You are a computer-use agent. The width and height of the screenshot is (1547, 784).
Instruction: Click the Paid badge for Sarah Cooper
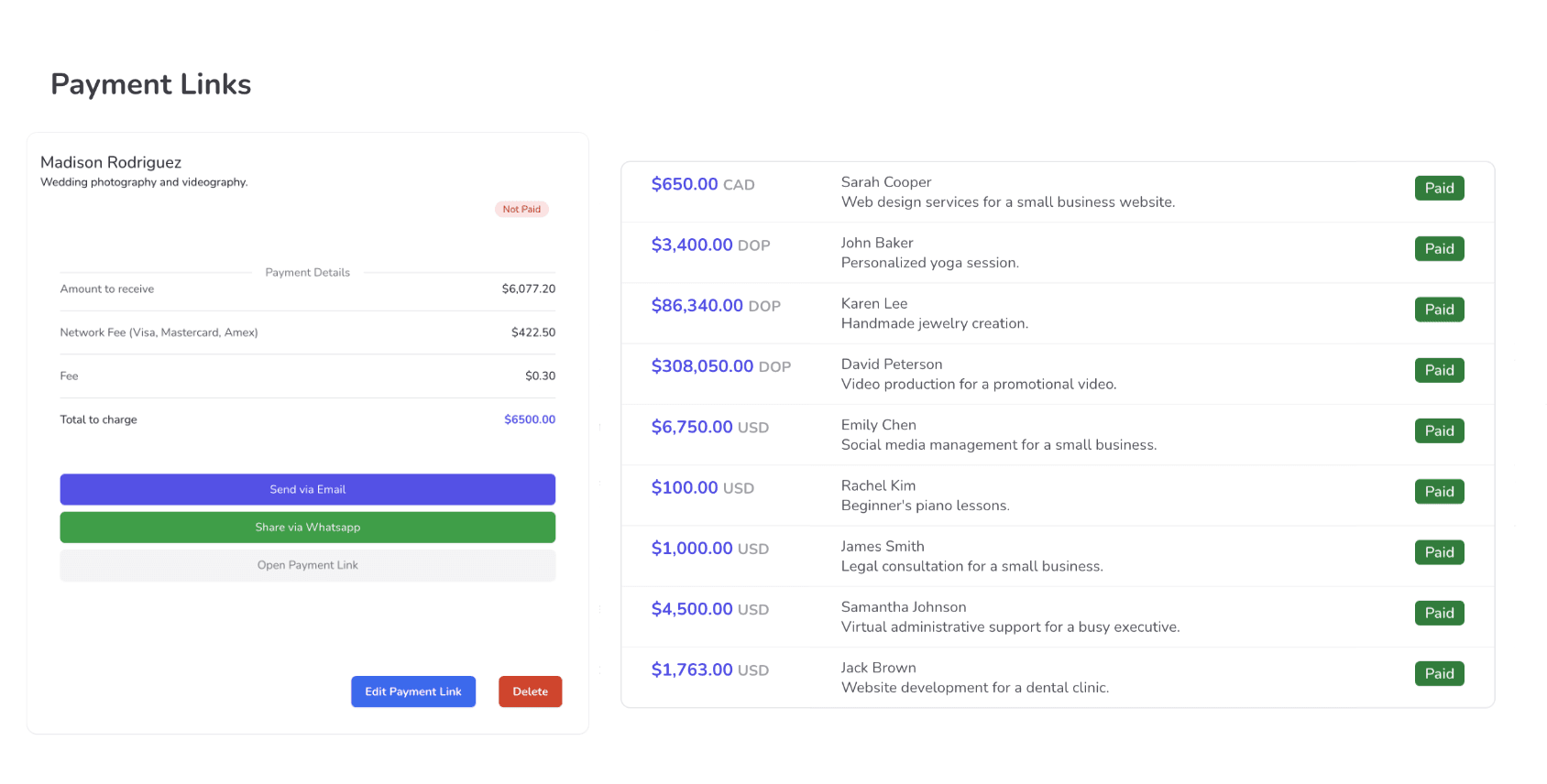[1439, 188]
